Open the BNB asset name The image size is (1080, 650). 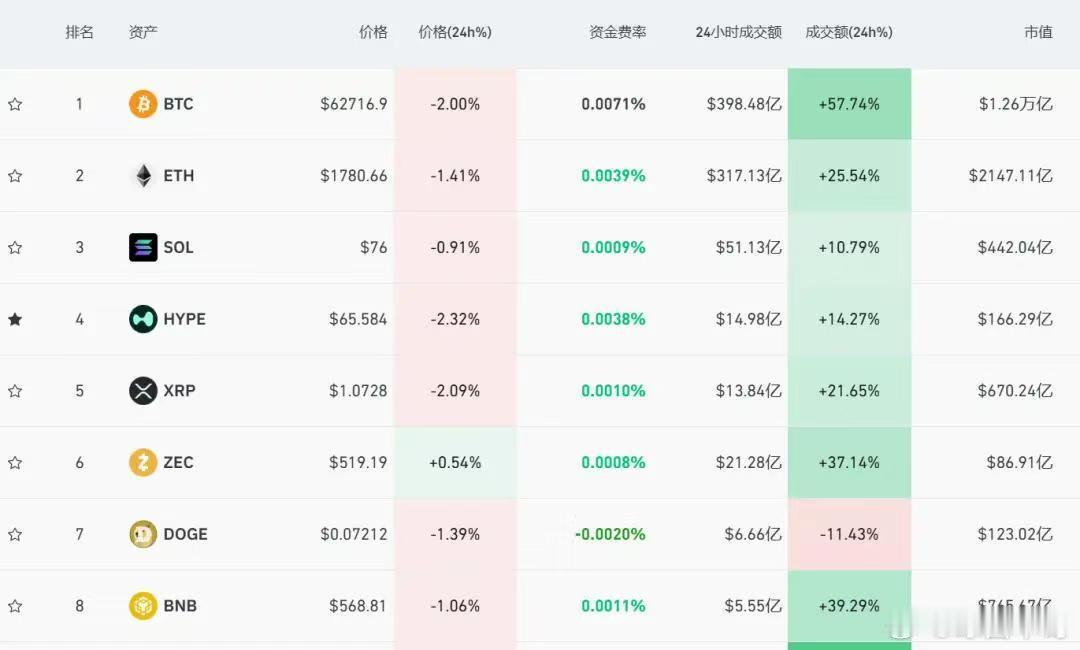tap(180, 606)
